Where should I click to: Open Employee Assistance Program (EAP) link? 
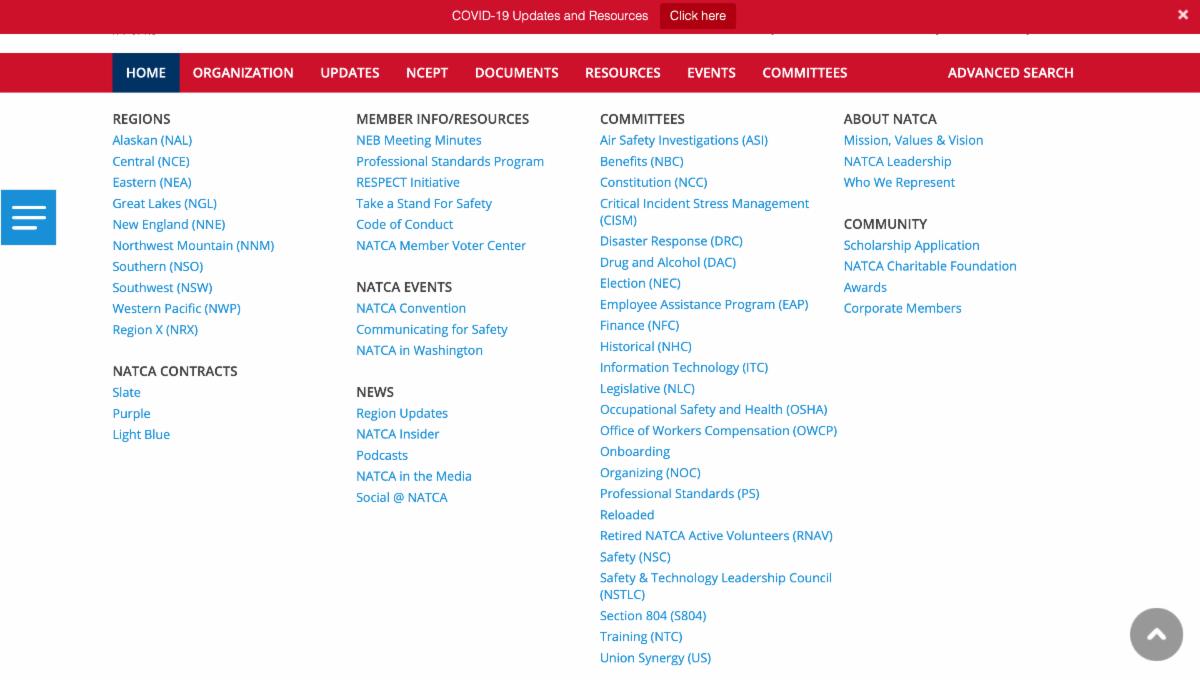[704, 304]
